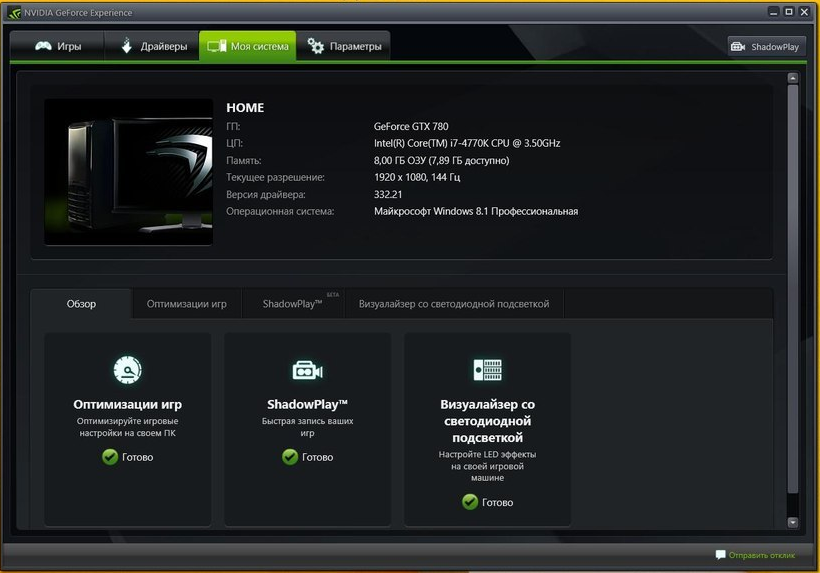The height and width of the screenshot is (573, 820).
Task: Click Быстрая запись ваших игр description
Action: click(x=308, y=427)
